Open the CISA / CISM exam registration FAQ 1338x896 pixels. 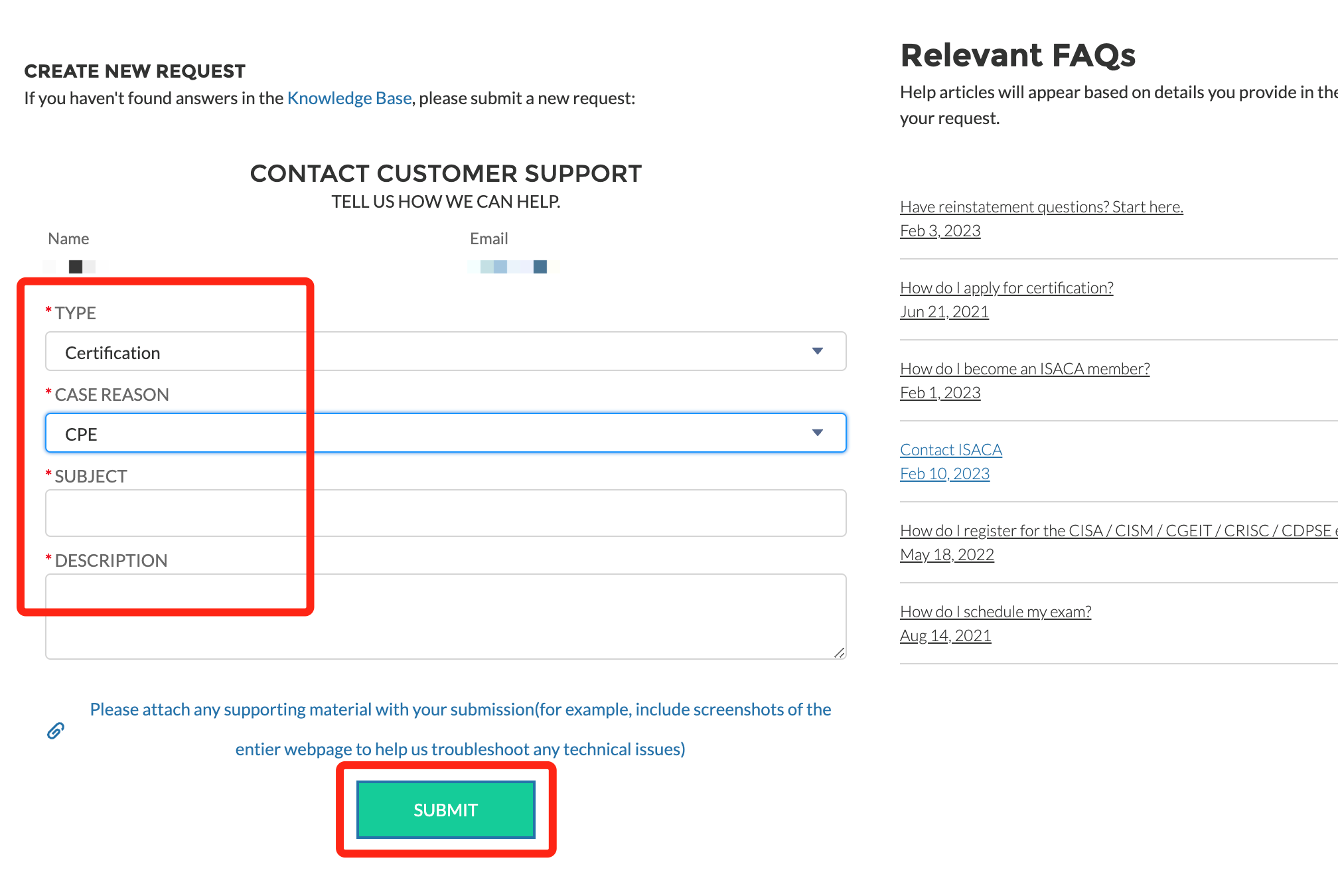tap(1118, 531)
